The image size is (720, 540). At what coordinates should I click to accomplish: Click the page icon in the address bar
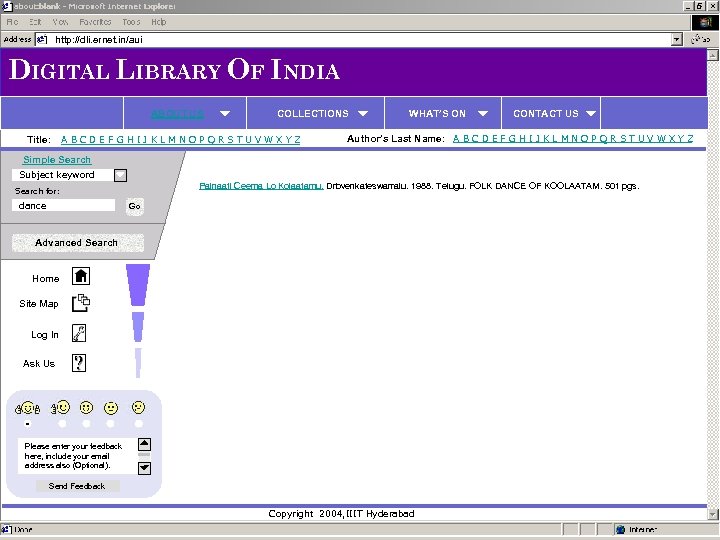[42, 39]
